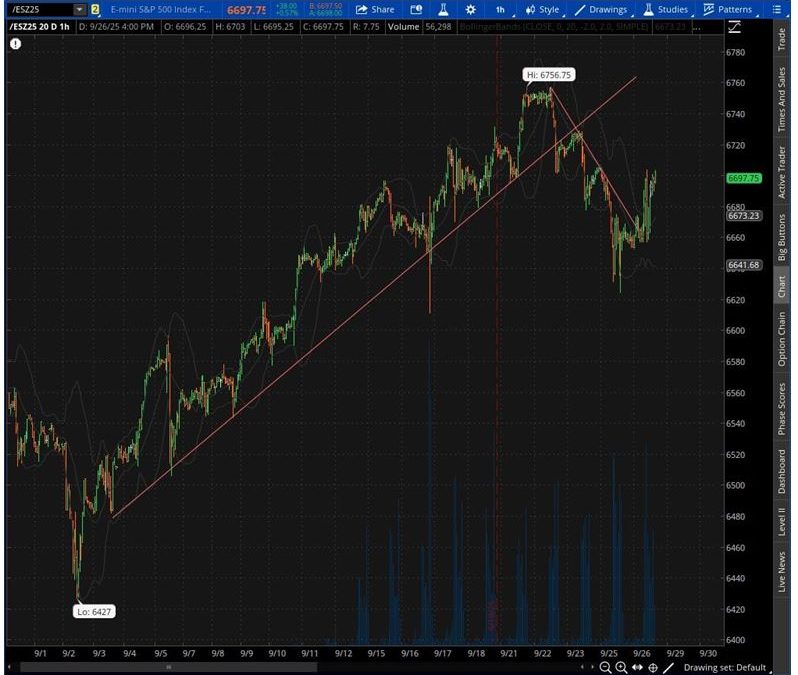The height and width of the screenshot is (675, 798).
Task: Click the O: 6696.25 open value
Action: pyautogui.click(x=185, y=27)
